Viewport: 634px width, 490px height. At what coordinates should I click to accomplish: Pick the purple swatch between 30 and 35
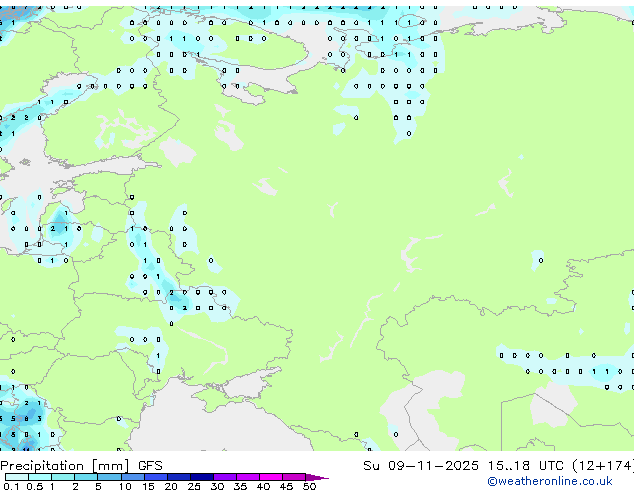point(225,477)
